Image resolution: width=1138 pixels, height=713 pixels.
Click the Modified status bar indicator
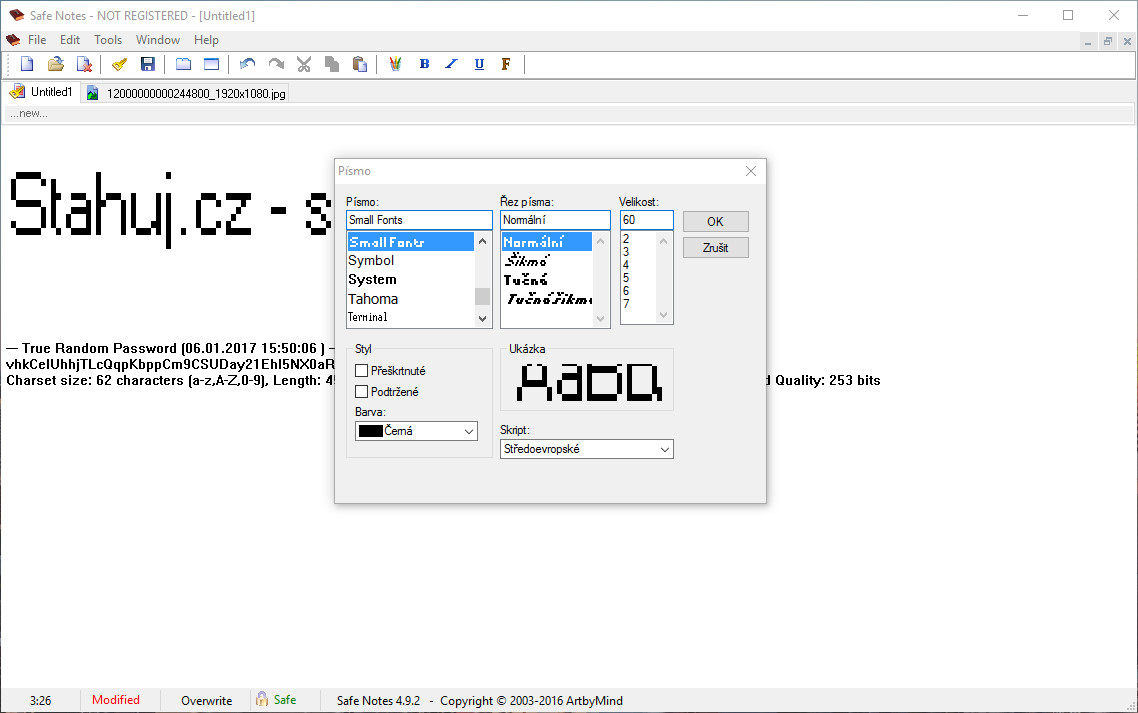(x=115, y=700)
